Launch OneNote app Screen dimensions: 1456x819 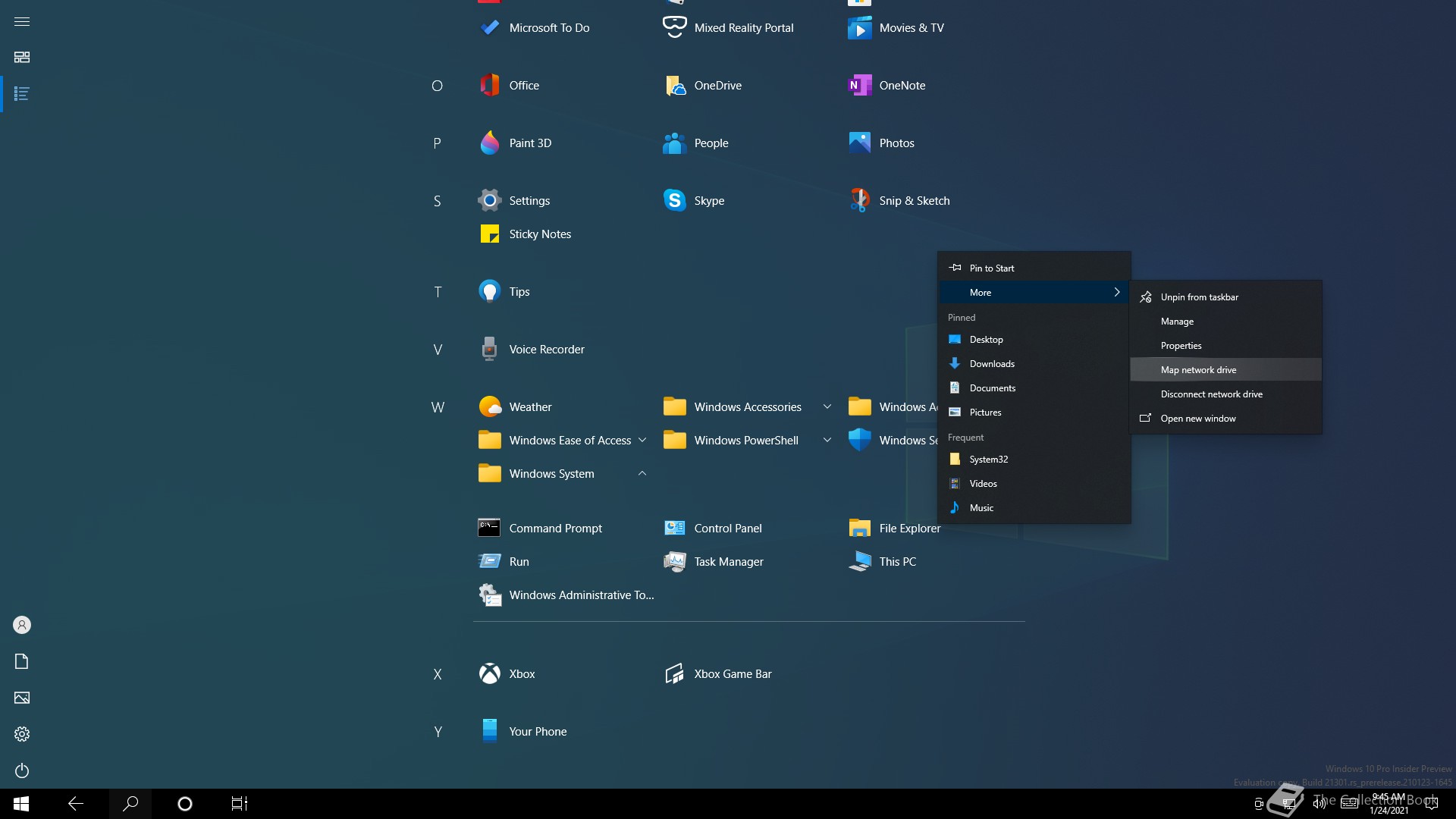click(887, 86)
